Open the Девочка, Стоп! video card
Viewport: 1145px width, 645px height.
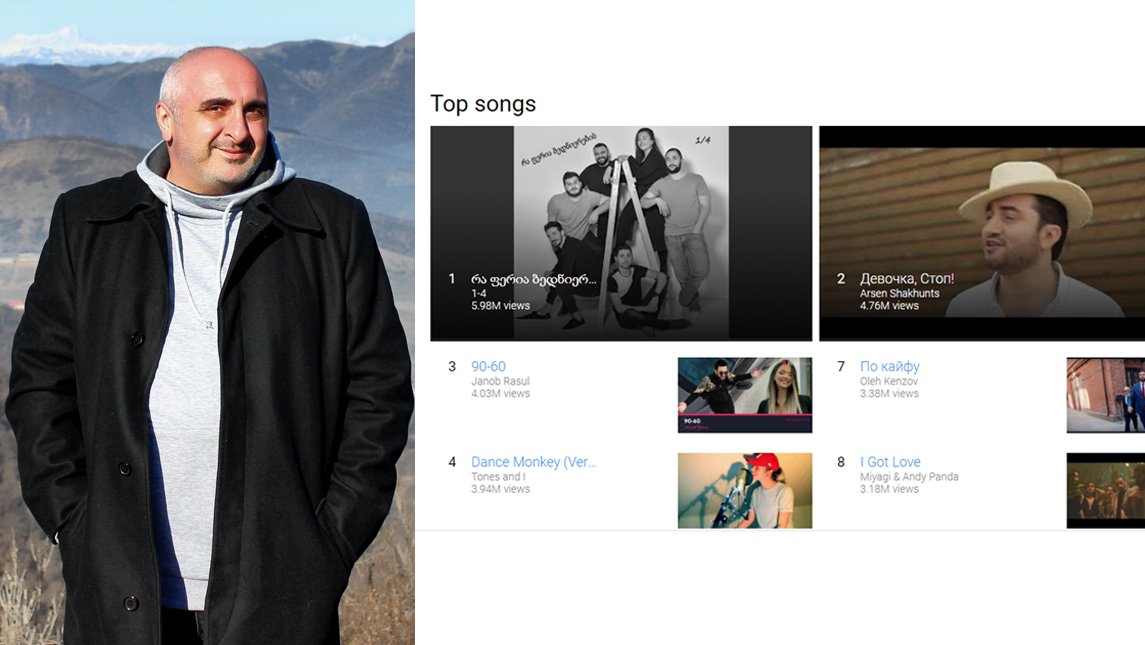point(982,233)
